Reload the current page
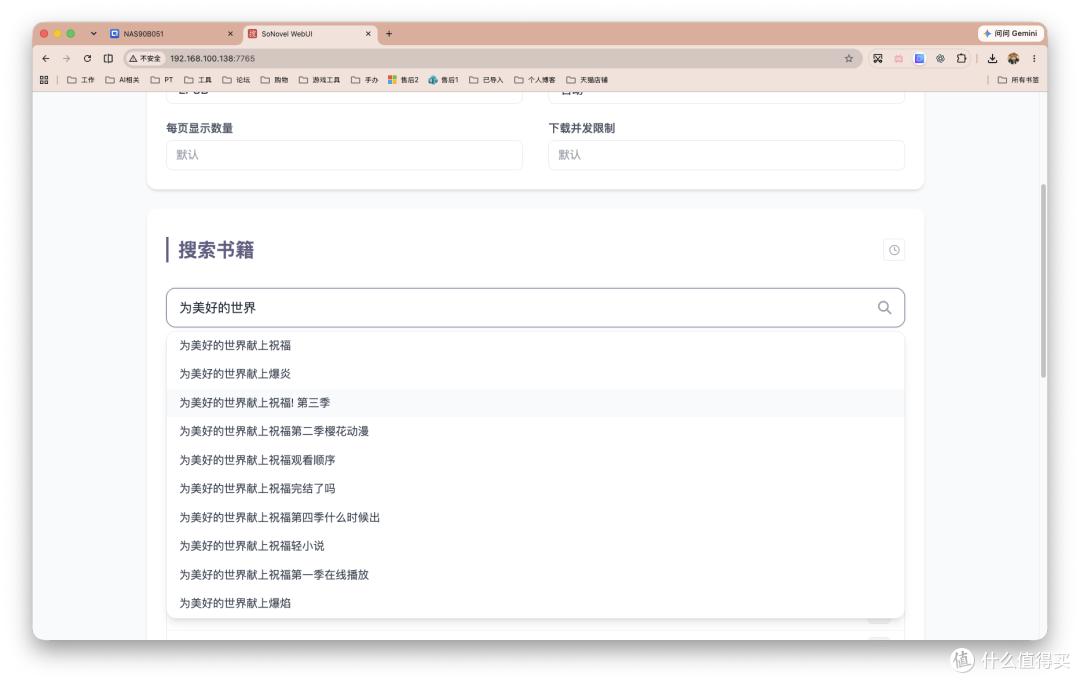The width and height of the screenshot is (1080, 683). click(87, 59)
